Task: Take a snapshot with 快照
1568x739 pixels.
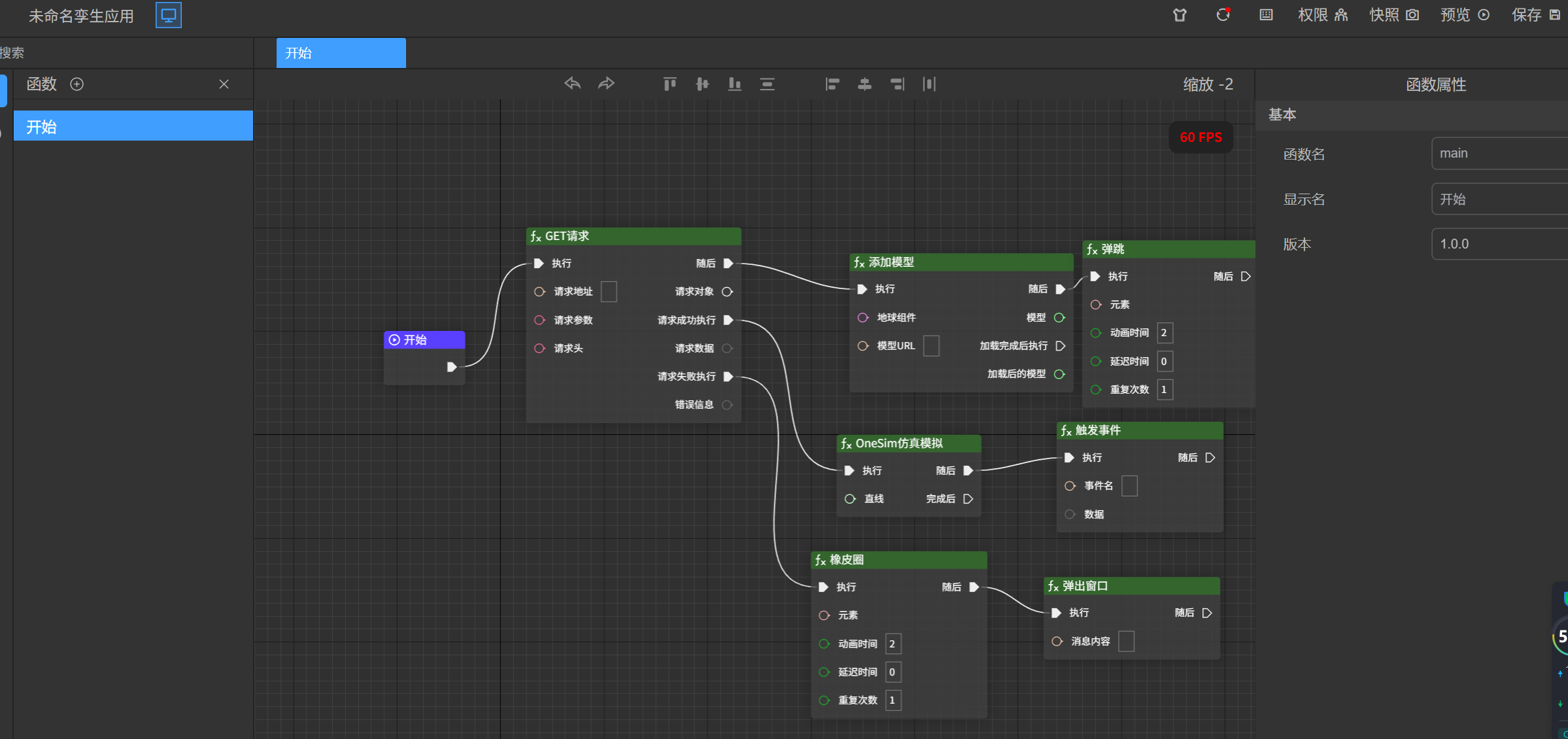Action: tap(1394, 15)
